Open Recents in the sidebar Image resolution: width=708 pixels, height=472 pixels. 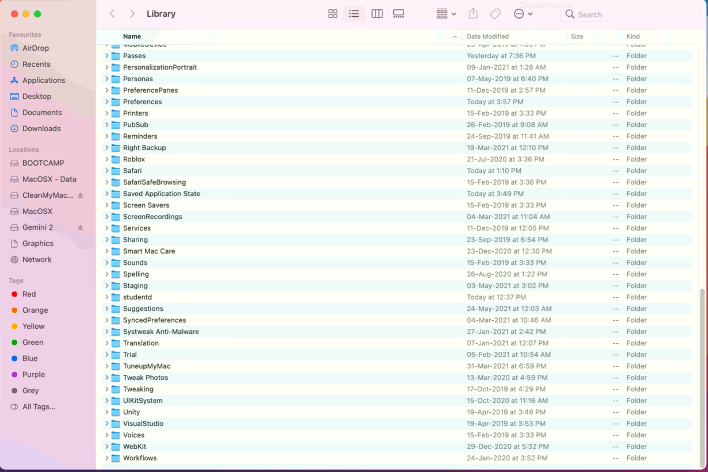pyautogui.click(x=36, y=64)
